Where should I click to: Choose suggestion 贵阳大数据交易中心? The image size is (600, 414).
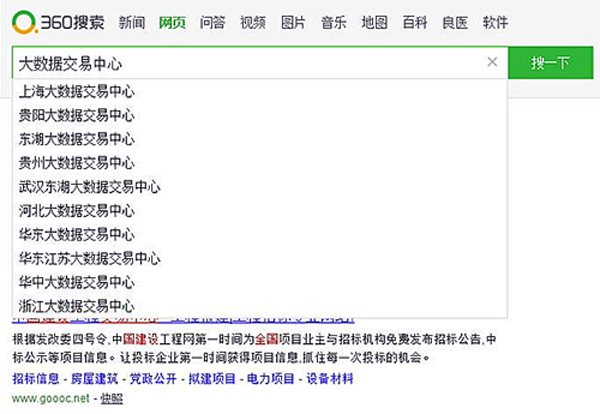pyautogui.click(x=260, y=116)
